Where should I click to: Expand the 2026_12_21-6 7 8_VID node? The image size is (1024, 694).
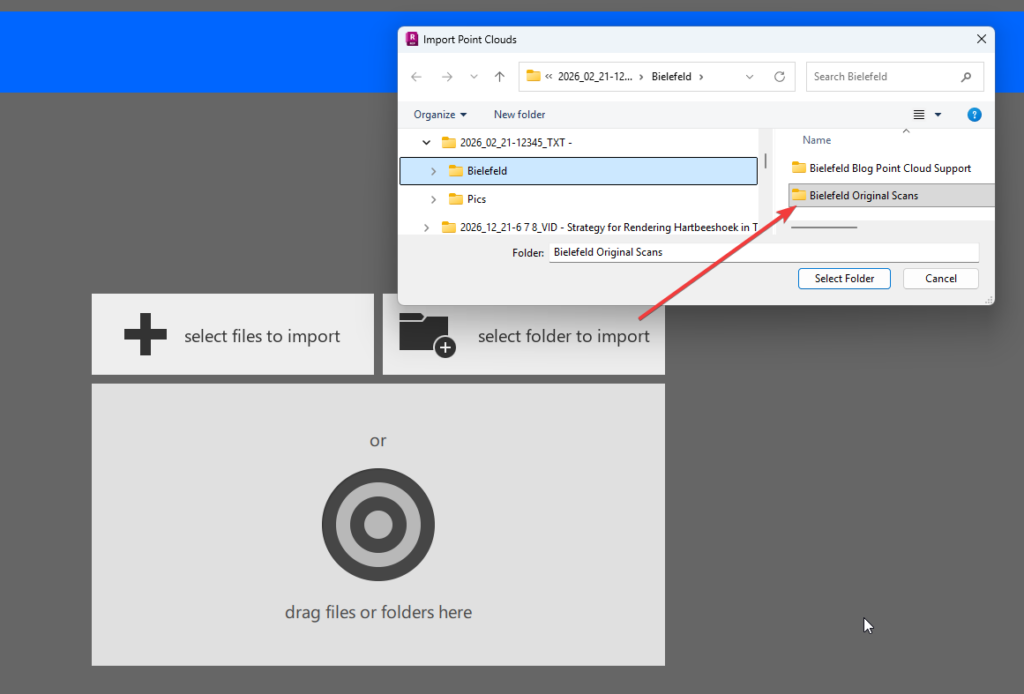click(x=426, y=227)
